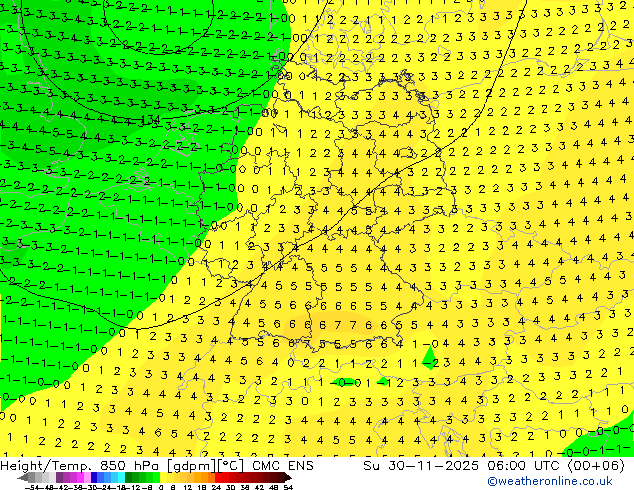Click the dark maroon right arrow end of the colour scale

tap(288, 477)
